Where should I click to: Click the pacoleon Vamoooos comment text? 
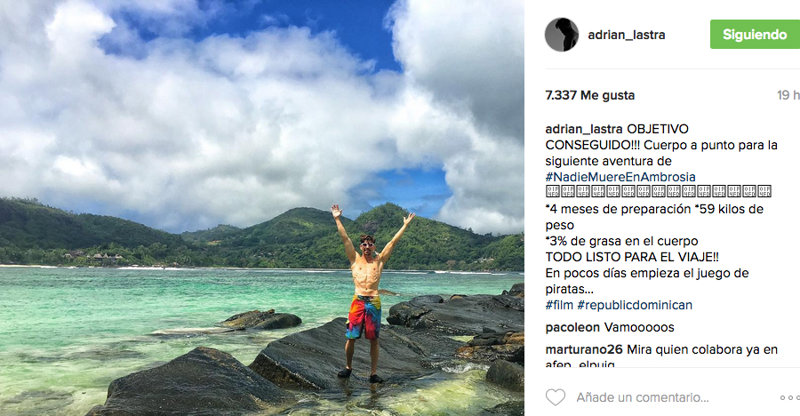645,327
